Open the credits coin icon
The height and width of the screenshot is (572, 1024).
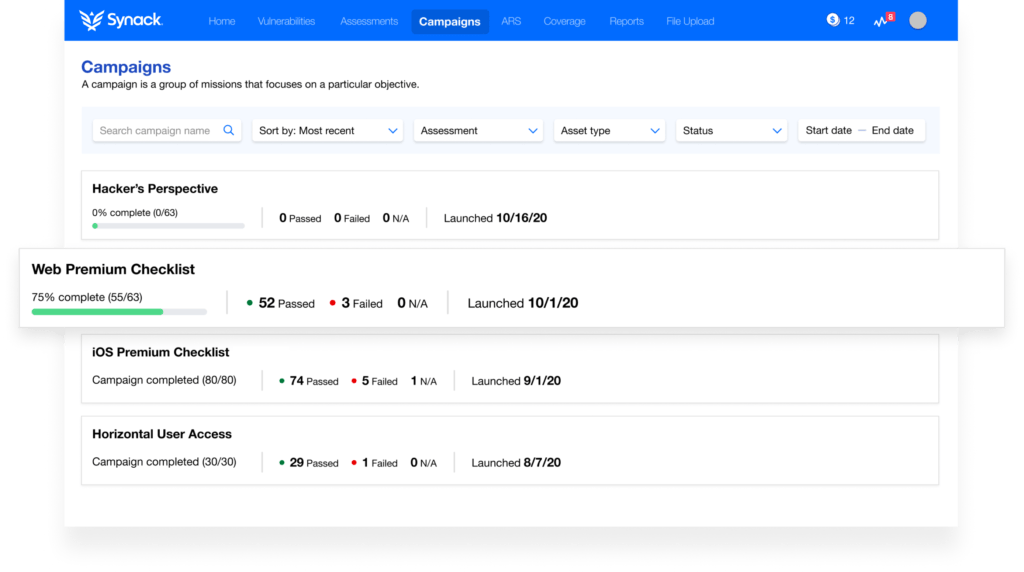point(832,20)
